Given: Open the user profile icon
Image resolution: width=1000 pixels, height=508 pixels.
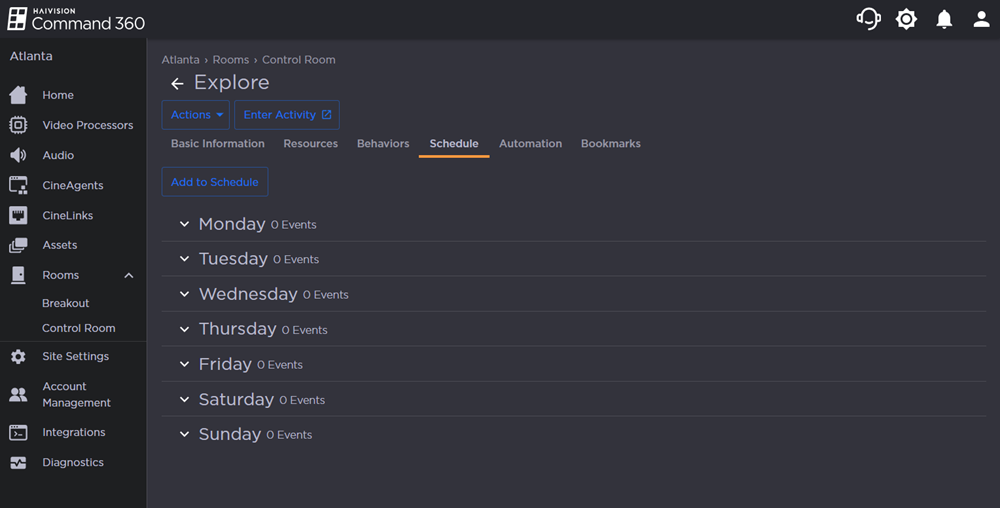Looking at the screenshot, I should (x=981, y=19).
